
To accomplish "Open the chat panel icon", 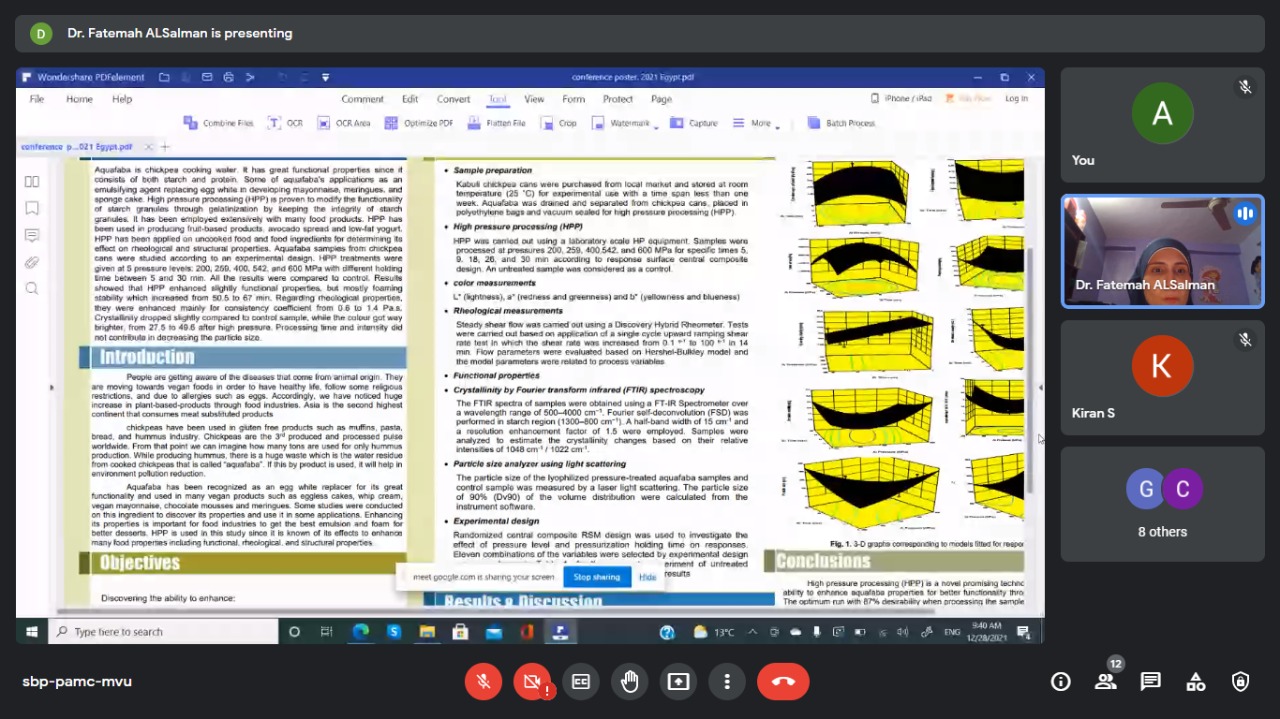I will pyautogui.click(x=1151, y=682).
